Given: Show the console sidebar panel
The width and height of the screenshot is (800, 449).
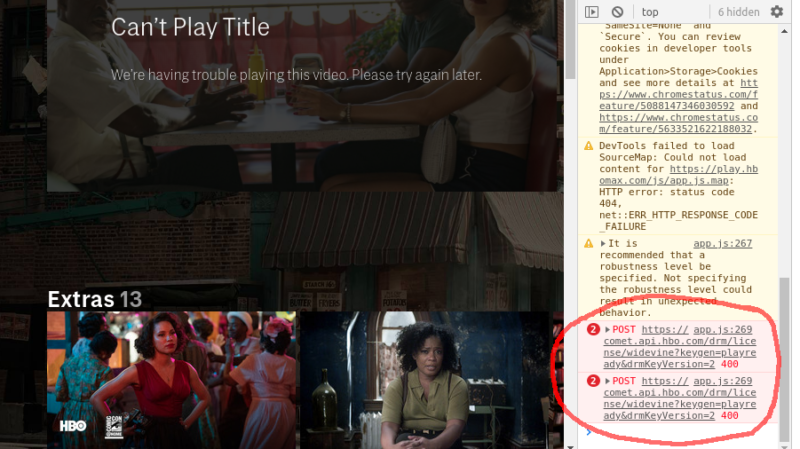Looking at the screenshot, I should (591, 12).
